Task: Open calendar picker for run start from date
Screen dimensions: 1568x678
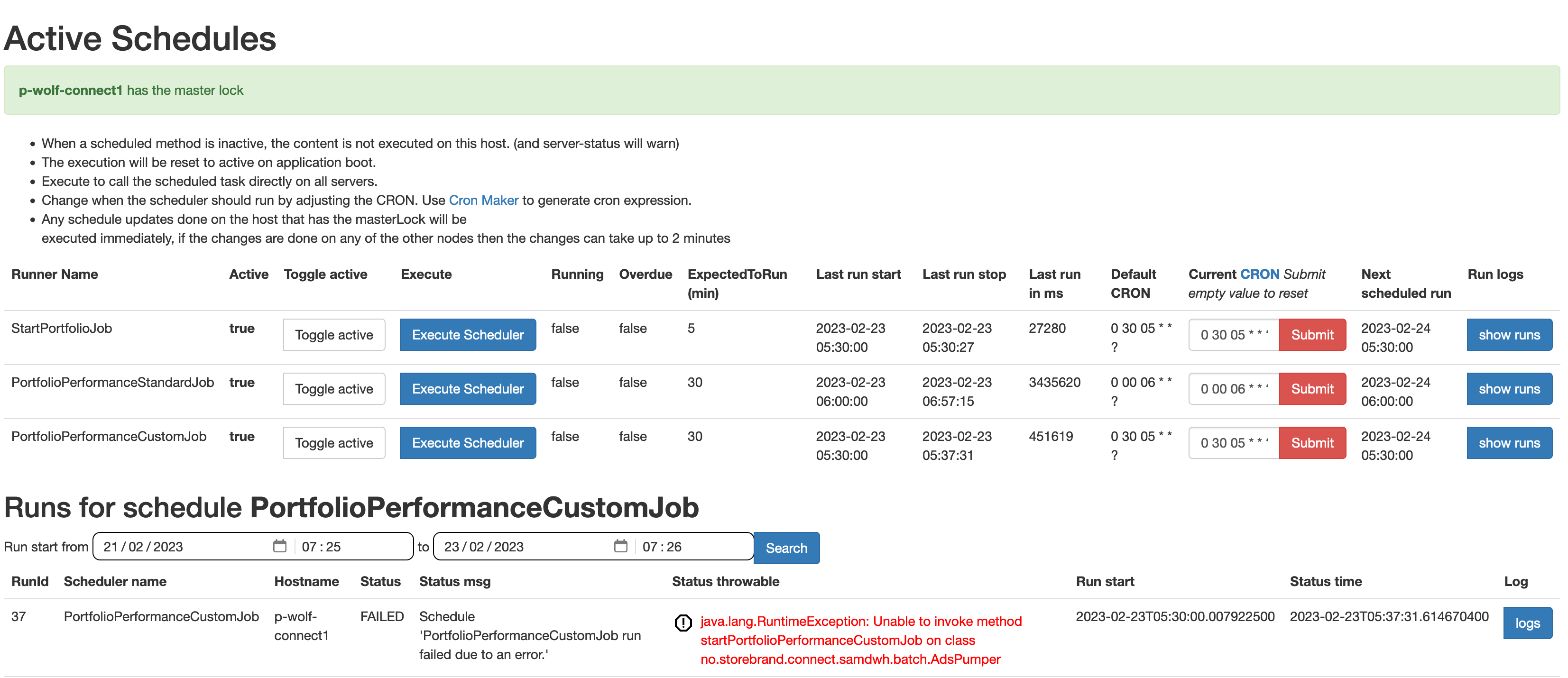Action: pos(279,546)
